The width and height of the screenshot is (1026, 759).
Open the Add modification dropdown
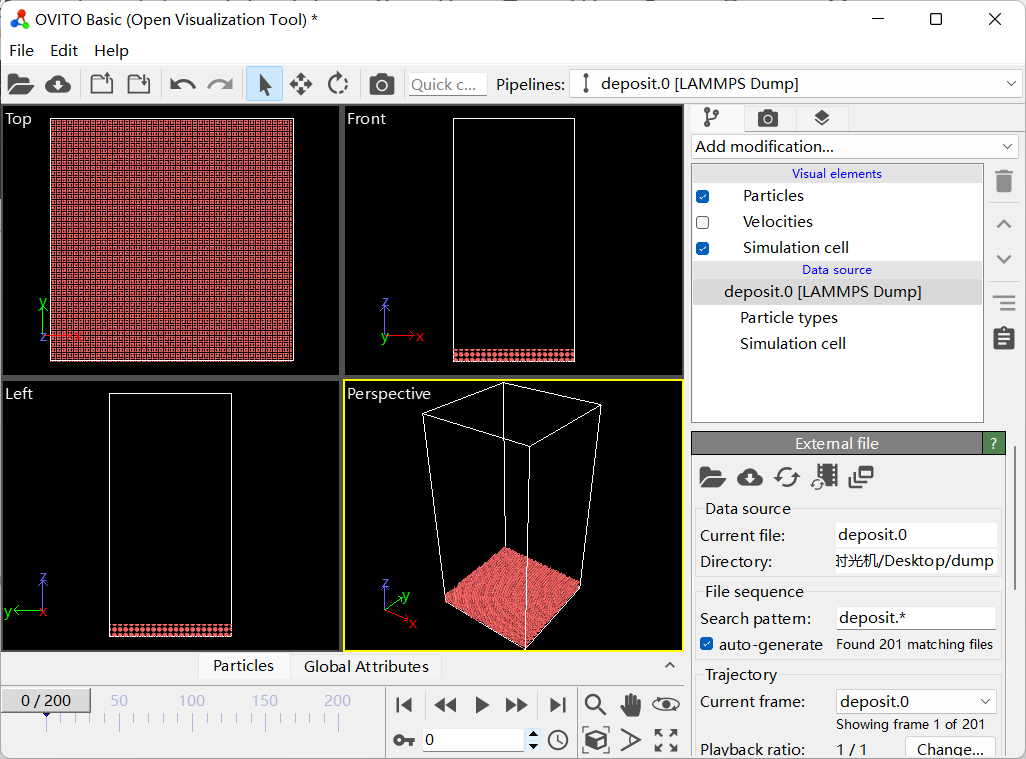[x=854, y=147]
